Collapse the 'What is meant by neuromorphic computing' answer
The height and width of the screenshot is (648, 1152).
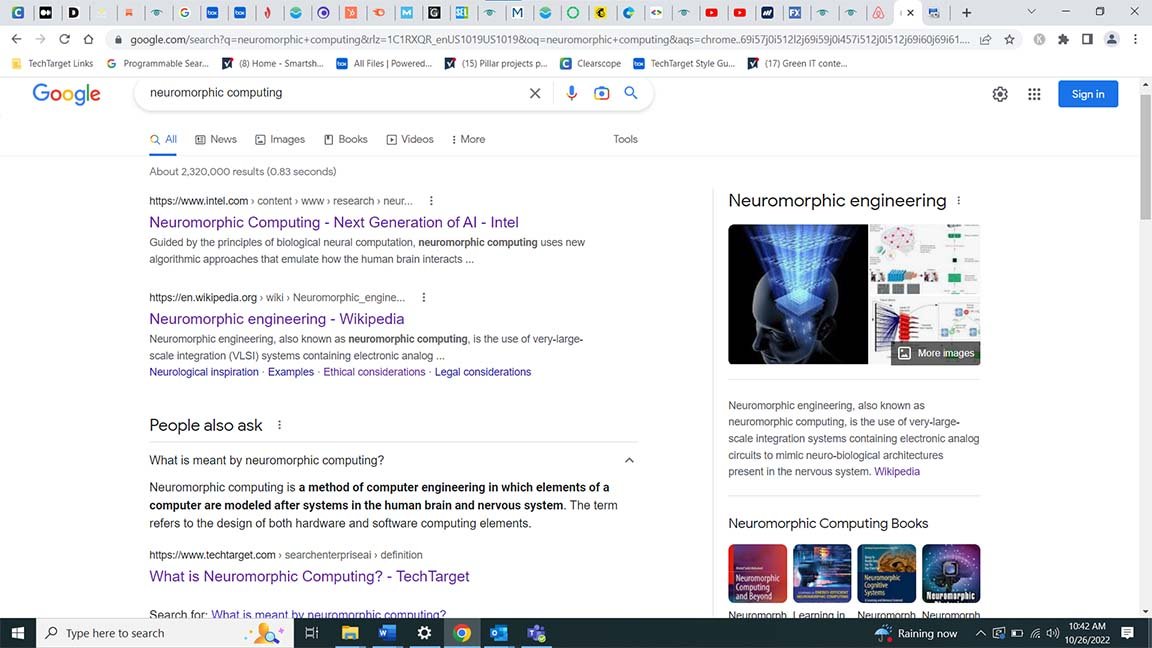pos(629,460)
